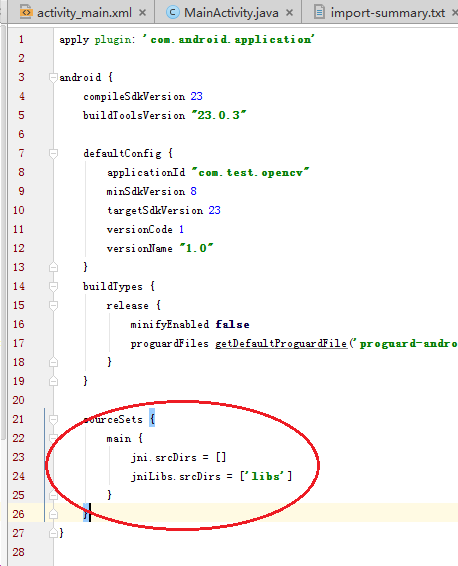Fold defaultConfig closing brace at line 13
The width and height of the screenshot is (458, 566).
(53, 267)
